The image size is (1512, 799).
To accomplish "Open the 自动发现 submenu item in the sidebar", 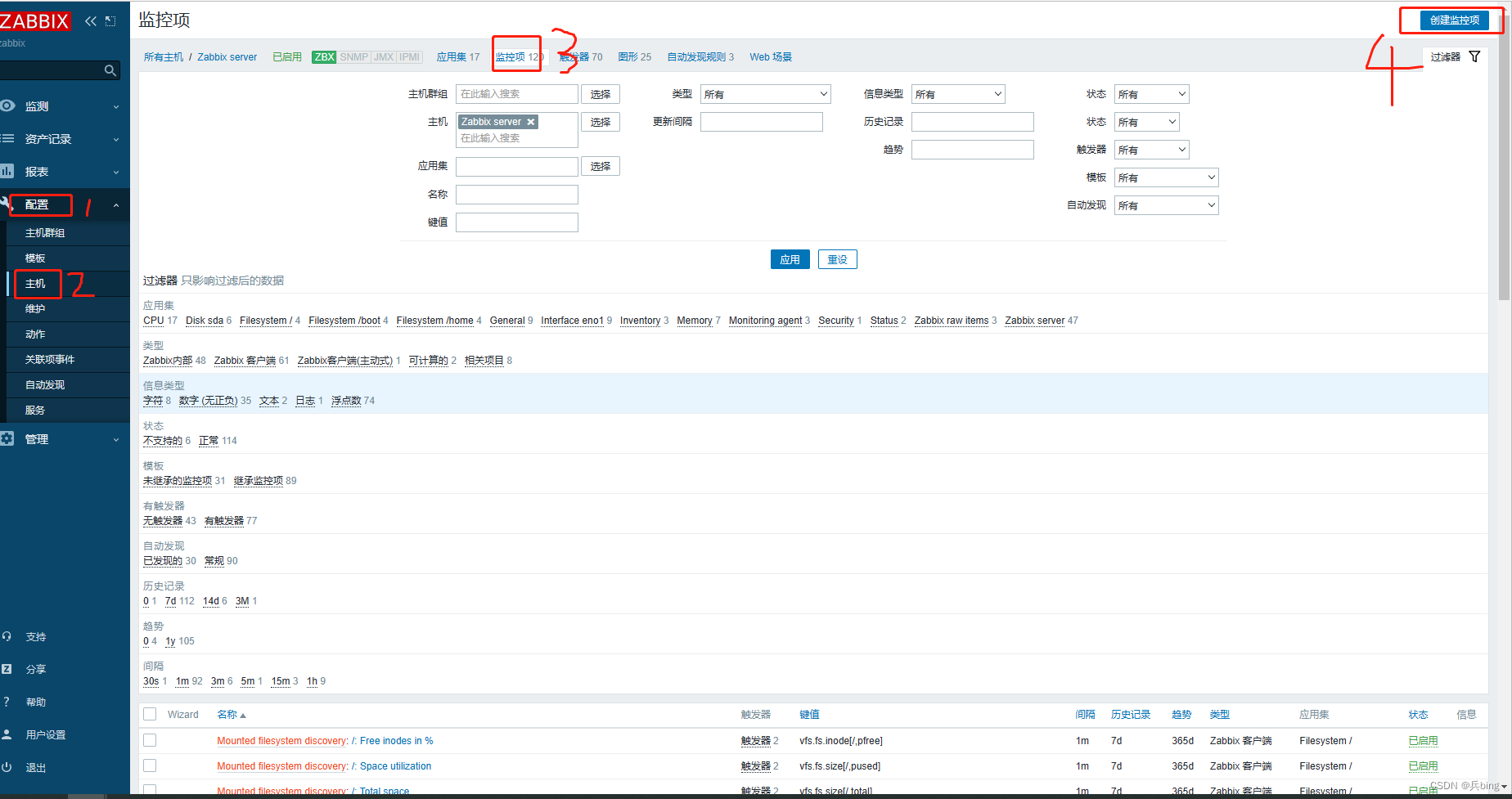I will [45, 385].
